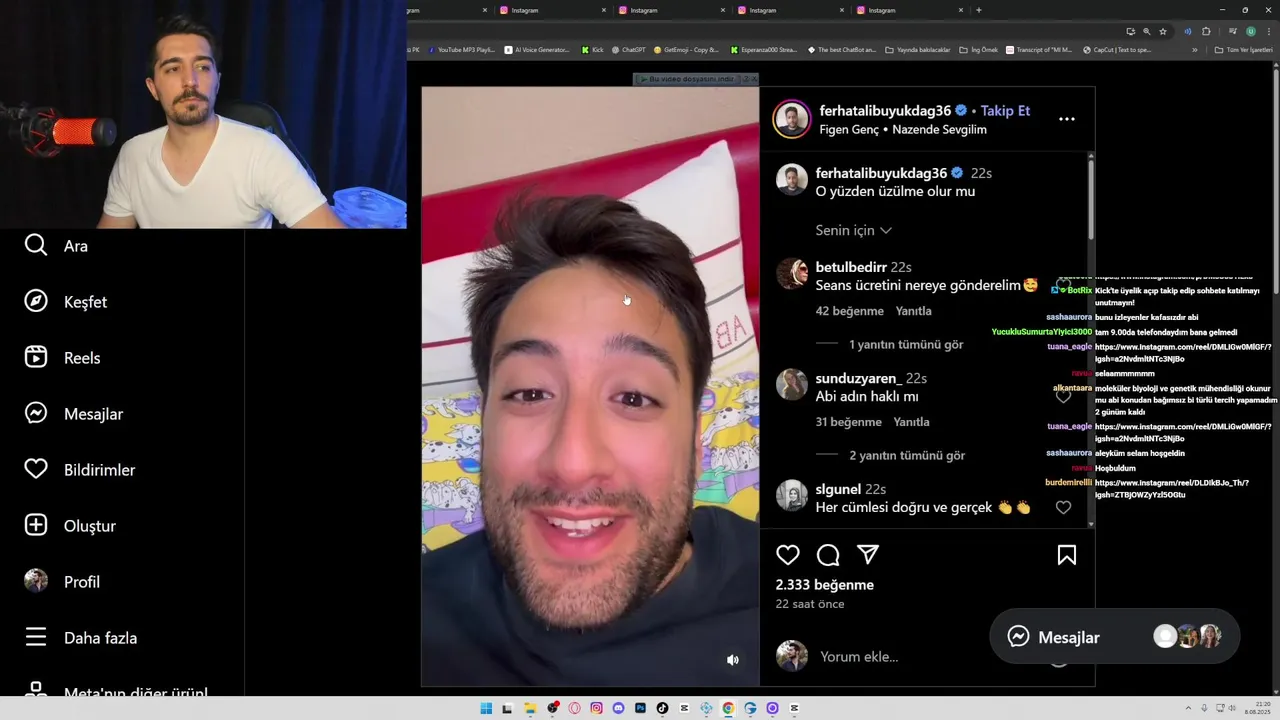The height and width of the screenshot is (720, 1280).
Task: Open Nazende Sevgilim audio link
Action: point(939,130)
